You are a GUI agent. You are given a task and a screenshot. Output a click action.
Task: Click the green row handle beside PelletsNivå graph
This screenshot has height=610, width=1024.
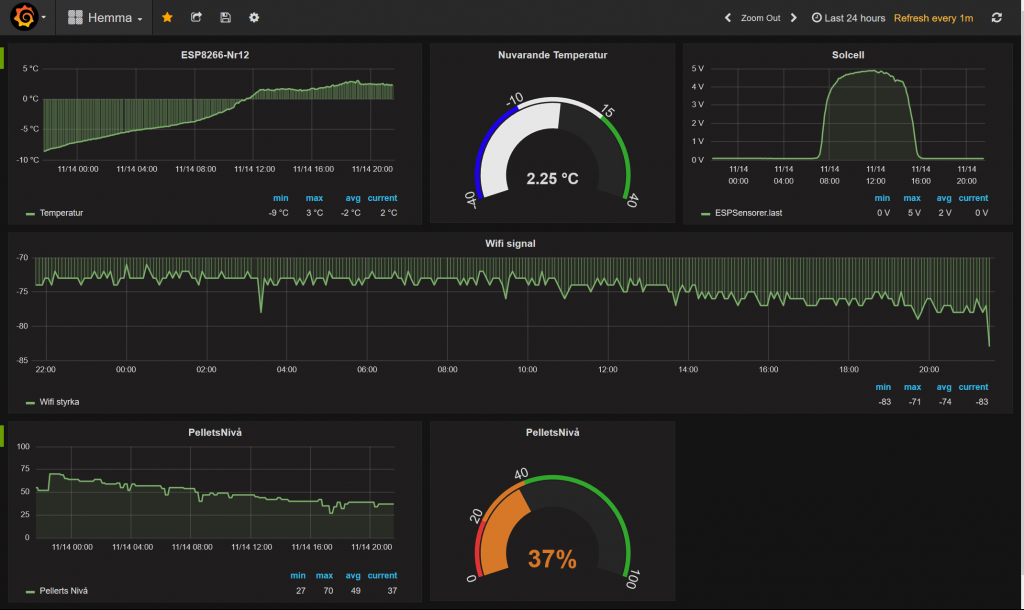pos(2,436)
